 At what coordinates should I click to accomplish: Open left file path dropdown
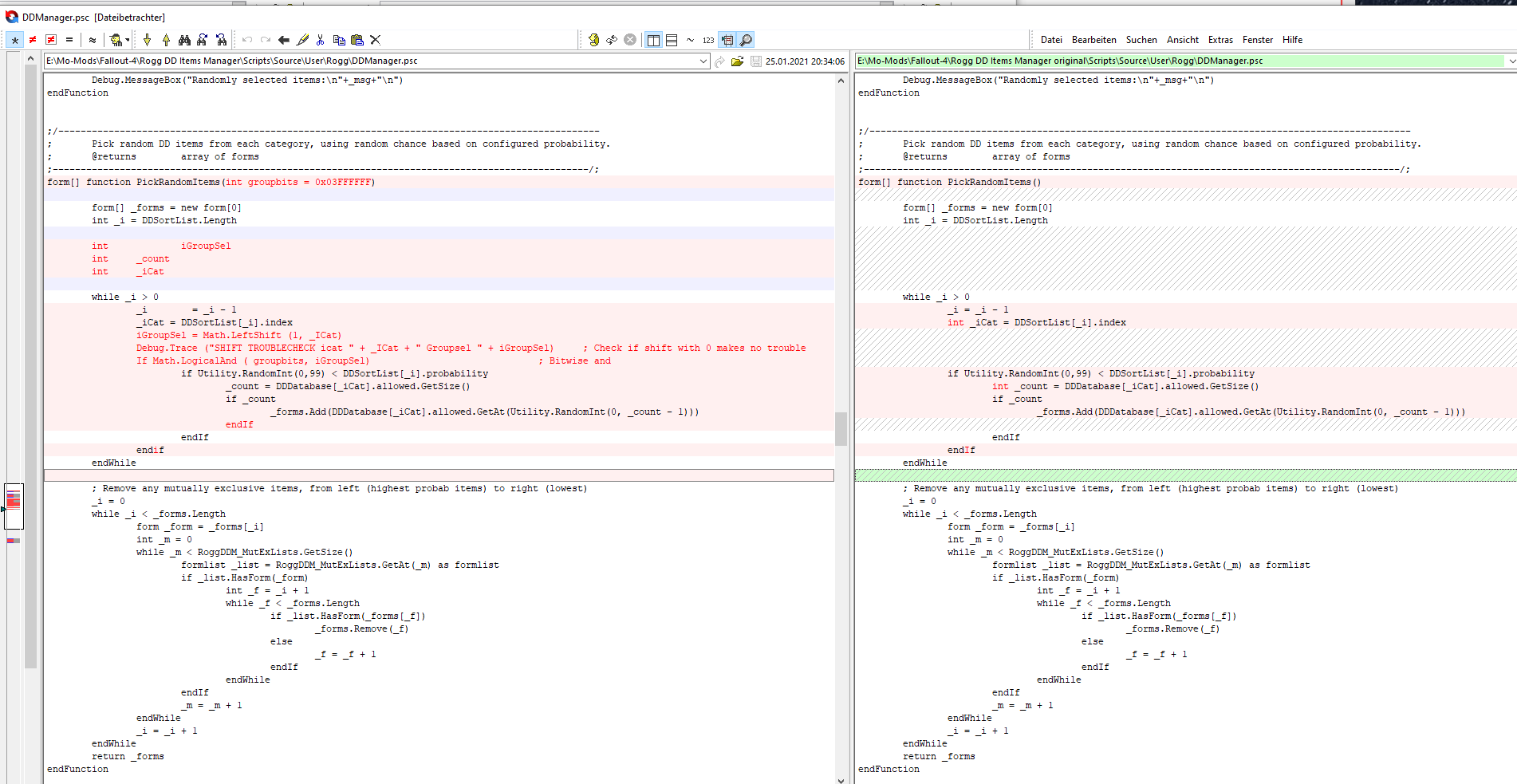703,61
